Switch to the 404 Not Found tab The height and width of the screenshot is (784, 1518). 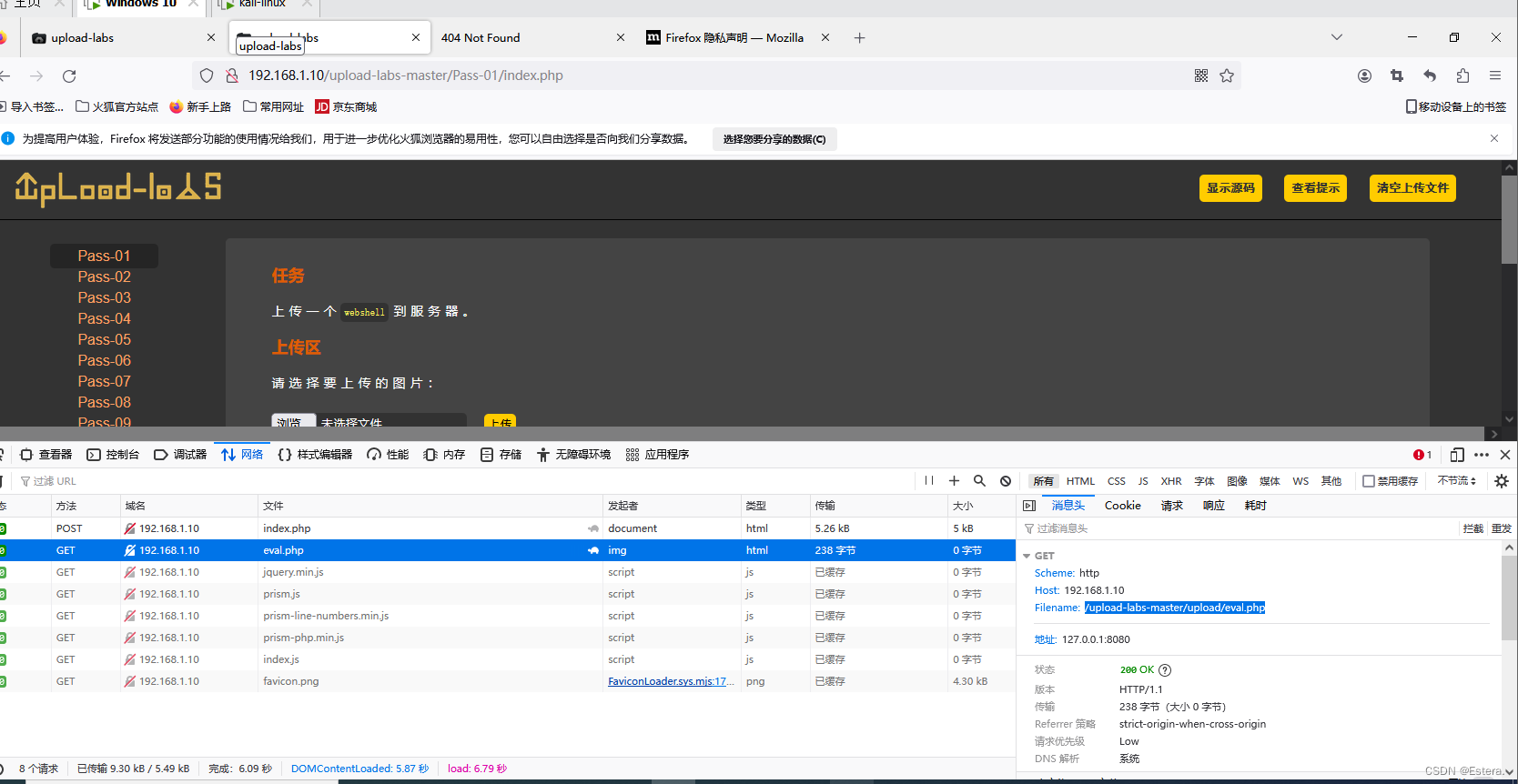481,37
